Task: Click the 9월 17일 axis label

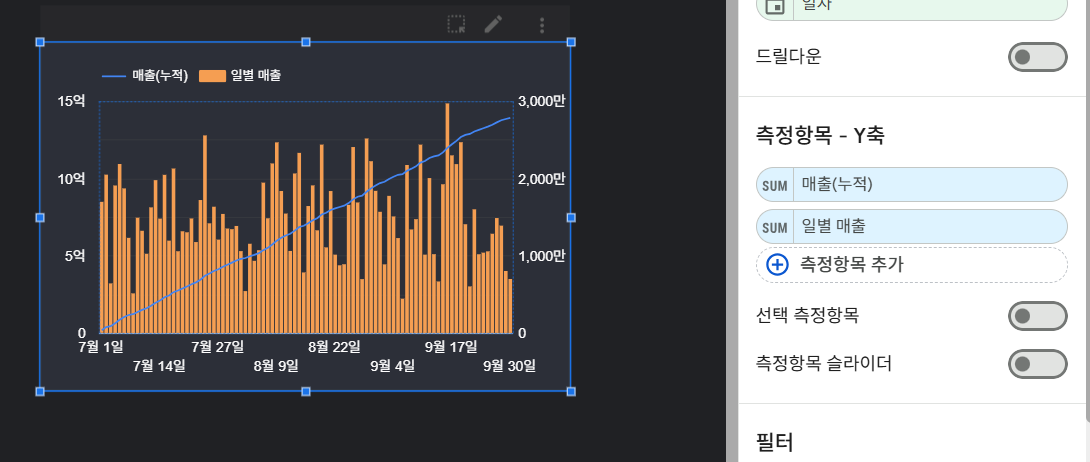Action: pos(451,347)
